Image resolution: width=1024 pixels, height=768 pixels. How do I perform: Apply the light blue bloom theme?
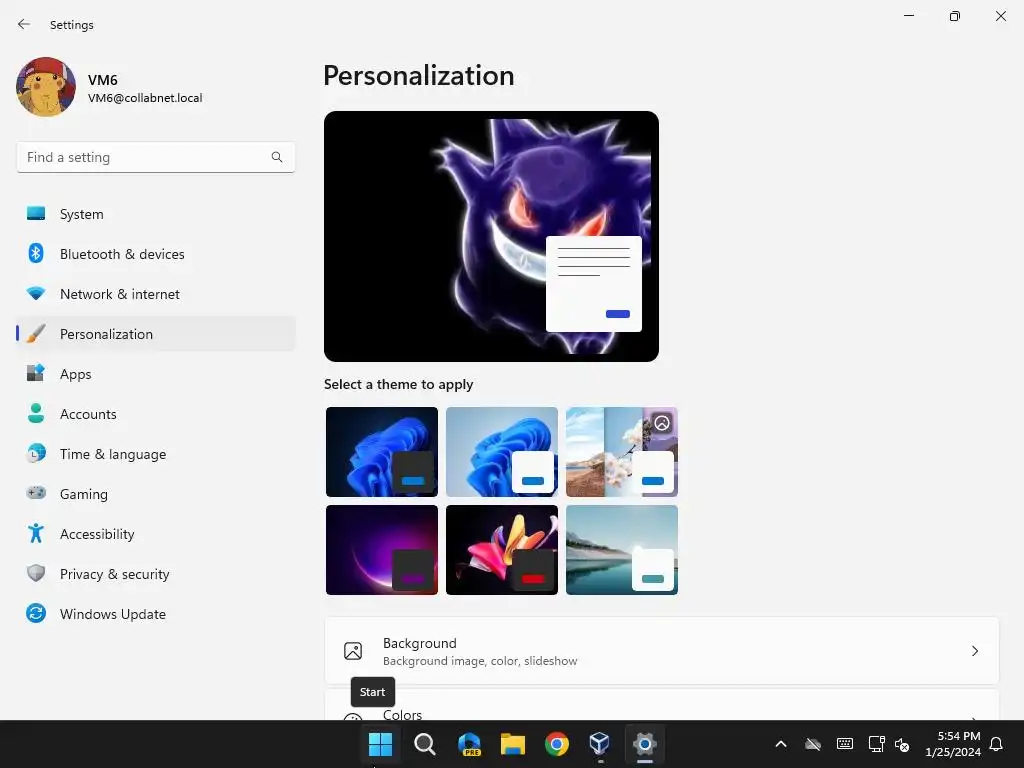[502, 452]
